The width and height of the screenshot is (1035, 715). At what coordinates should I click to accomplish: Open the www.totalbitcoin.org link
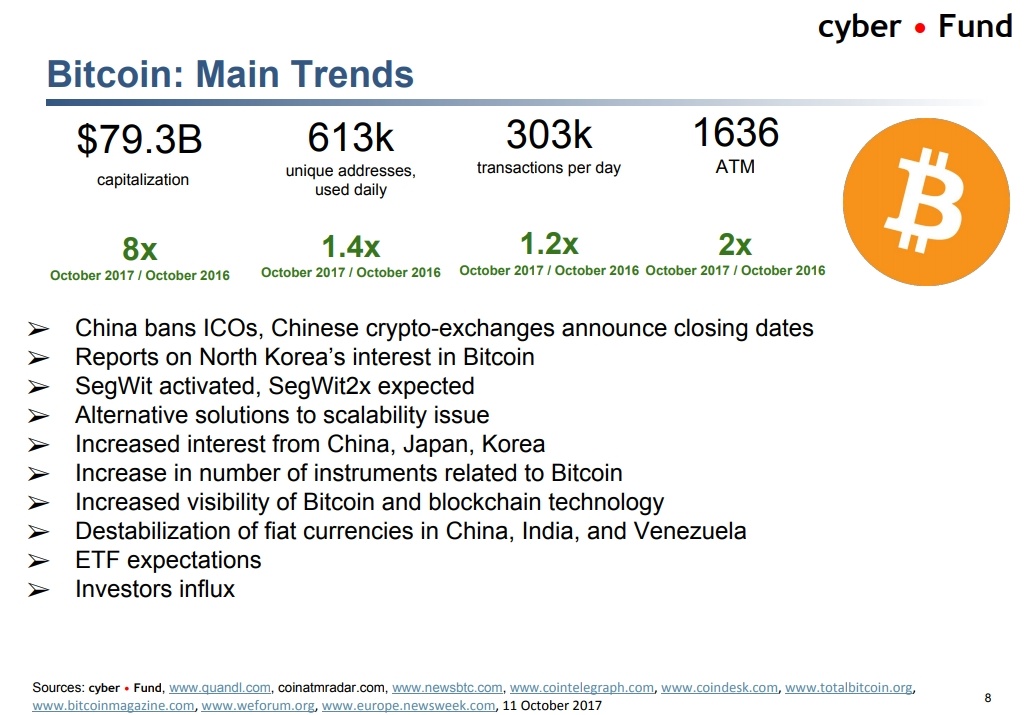[850, 688]
